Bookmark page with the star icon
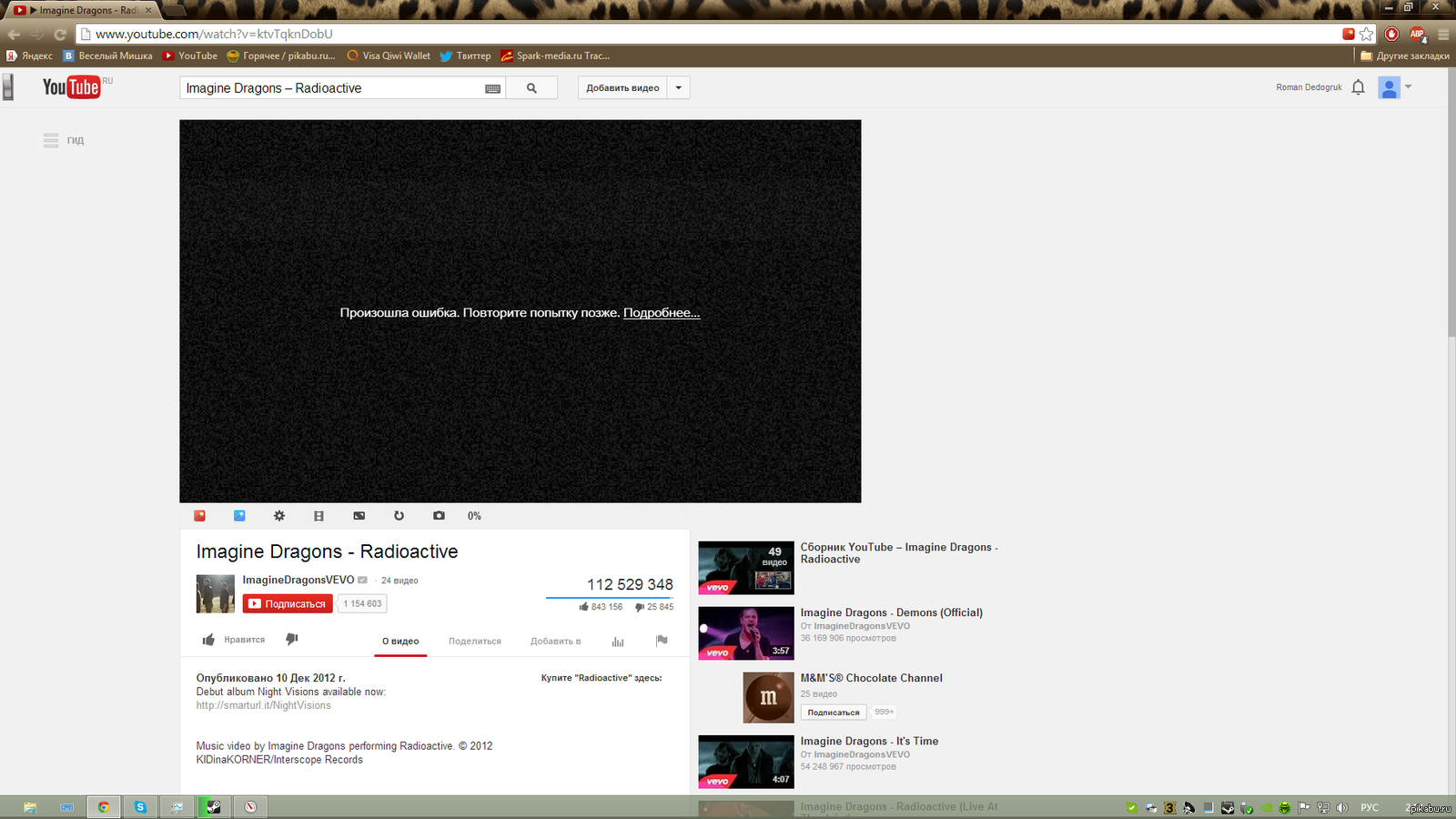The image size is (1456, 819). pos(1367,34)
